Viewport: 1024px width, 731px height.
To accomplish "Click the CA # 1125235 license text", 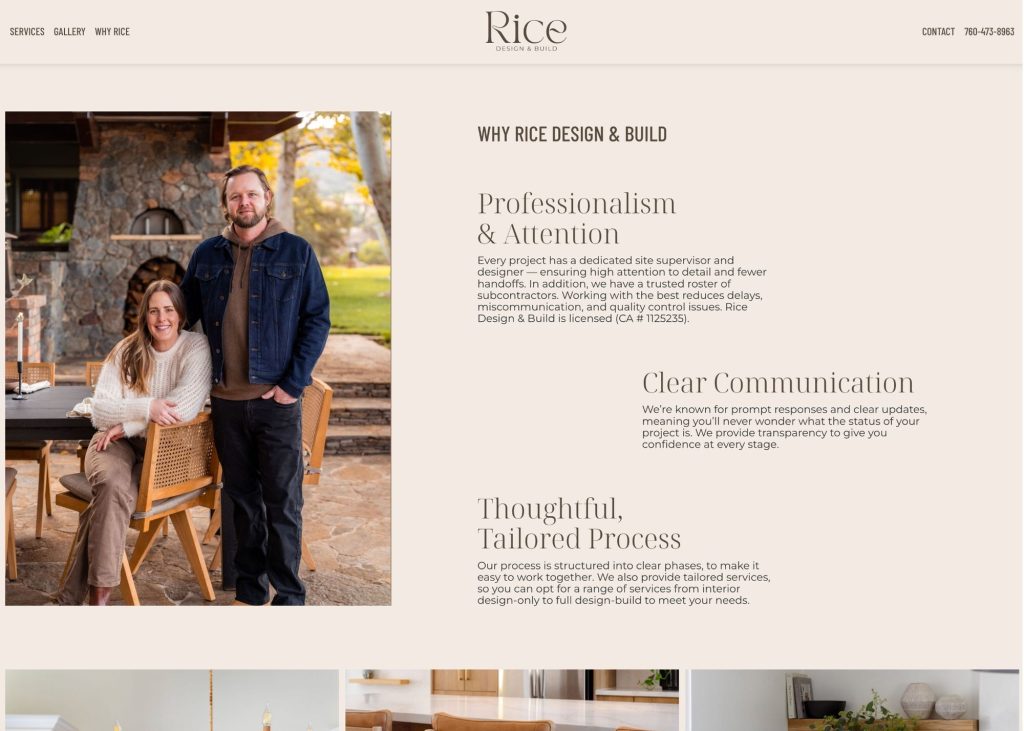I will 651,319.
